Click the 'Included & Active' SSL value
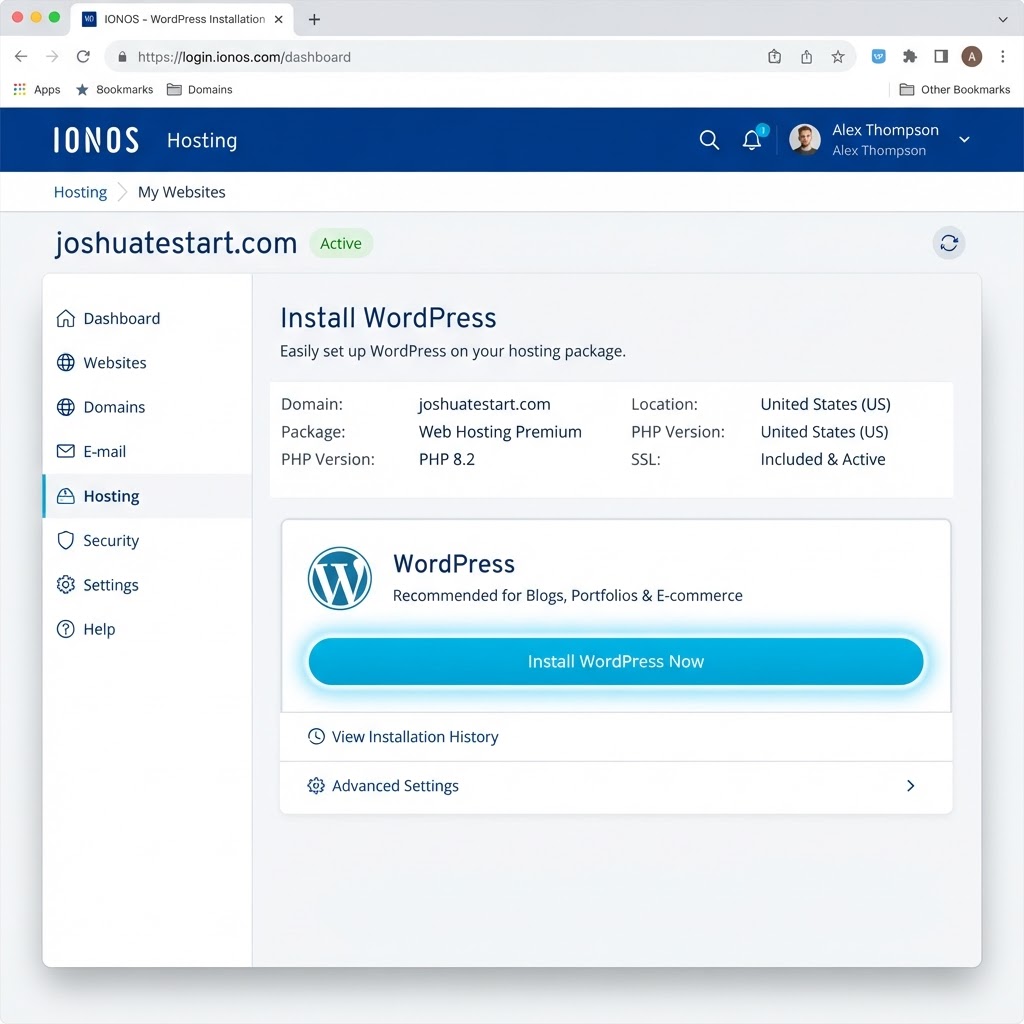 coord(823,459)
